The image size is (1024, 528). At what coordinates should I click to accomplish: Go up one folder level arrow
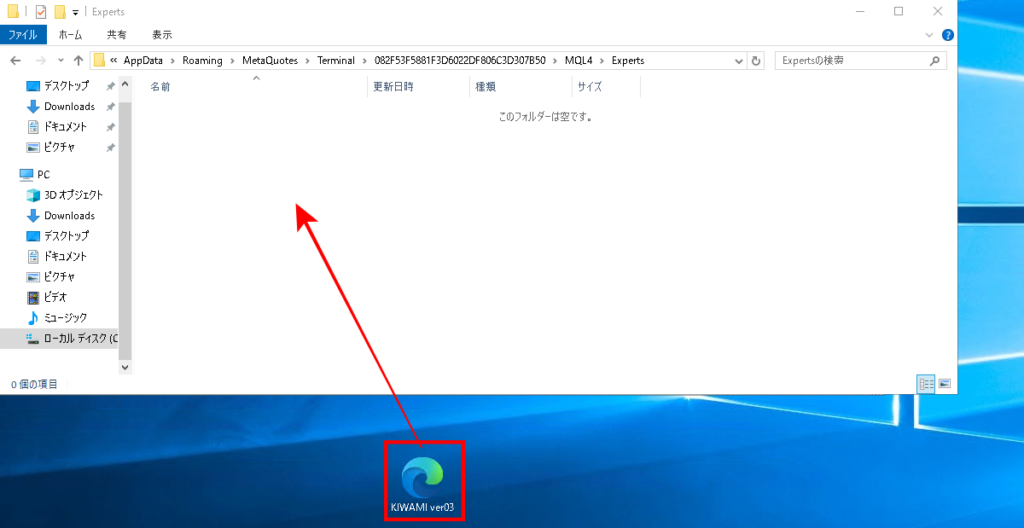tap(78, 61)
